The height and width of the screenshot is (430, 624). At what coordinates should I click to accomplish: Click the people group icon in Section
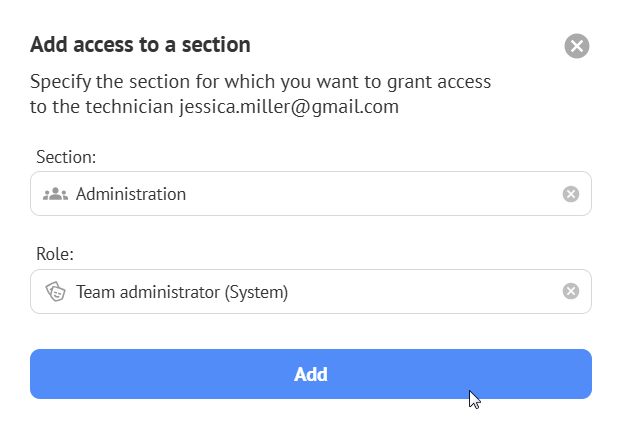[55, 194]
